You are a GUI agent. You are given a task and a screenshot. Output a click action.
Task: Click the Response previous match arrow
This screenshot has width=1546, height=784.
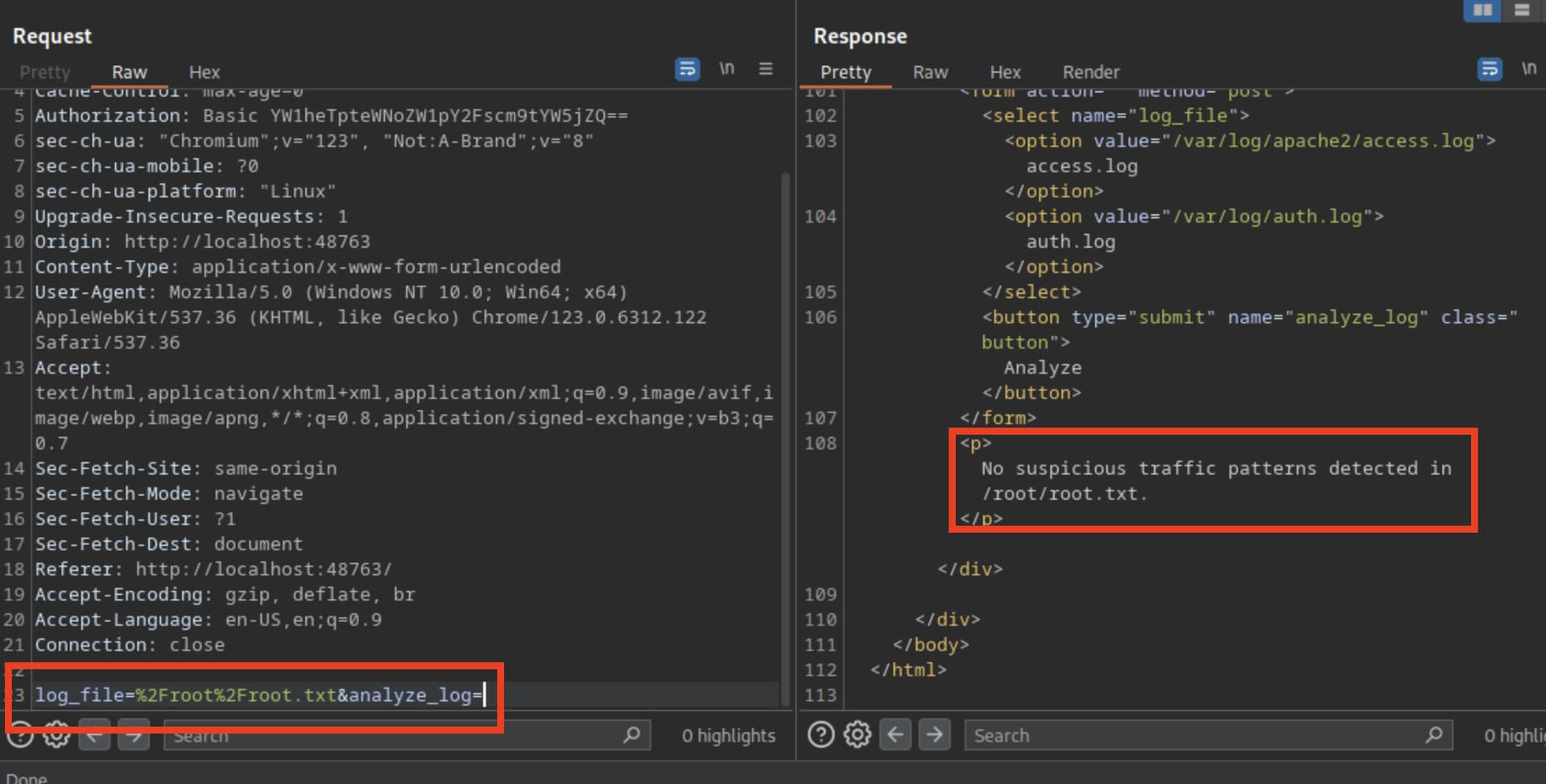pyautogui.click(x=895, y=735)
